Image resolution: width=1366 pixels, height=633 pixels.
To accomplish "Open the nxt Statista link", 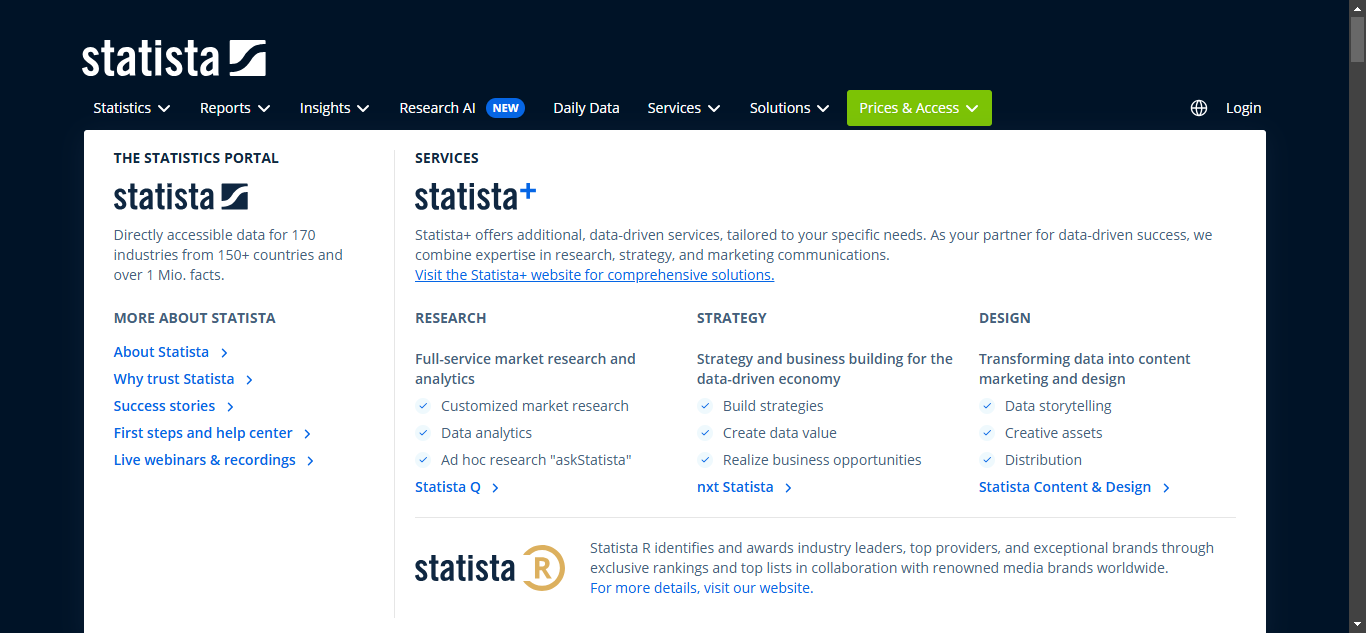I will [x=745, y=487].
